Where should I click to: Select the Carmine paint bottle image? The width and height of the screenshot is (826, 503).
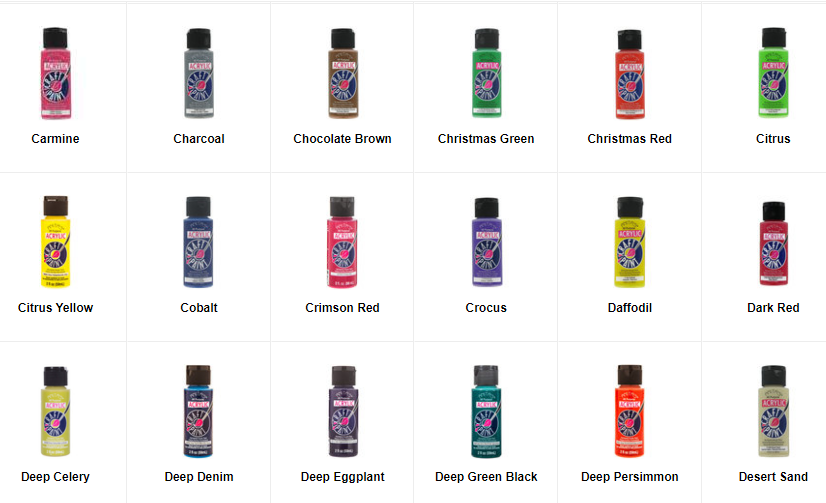[x=55, y=73]
